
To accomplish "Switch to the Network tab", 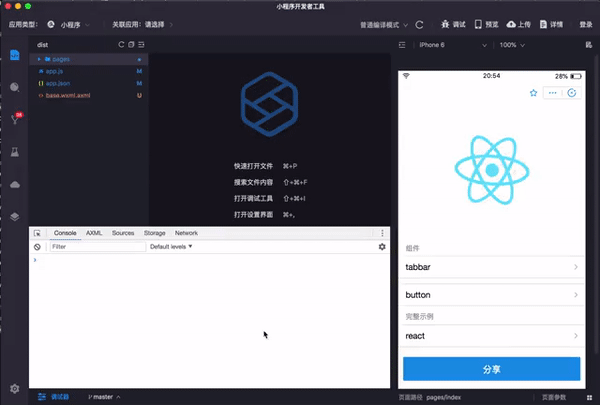I will tap(186, 233).
